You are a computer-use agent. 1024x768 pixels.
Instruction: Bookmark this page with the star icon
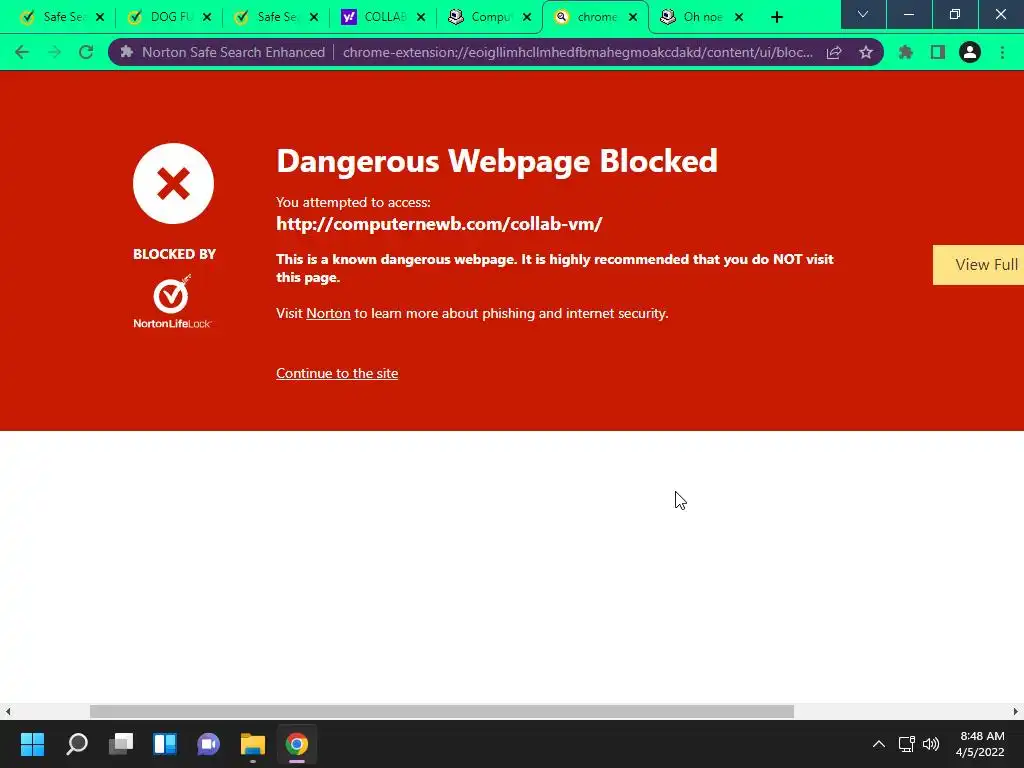866,52
